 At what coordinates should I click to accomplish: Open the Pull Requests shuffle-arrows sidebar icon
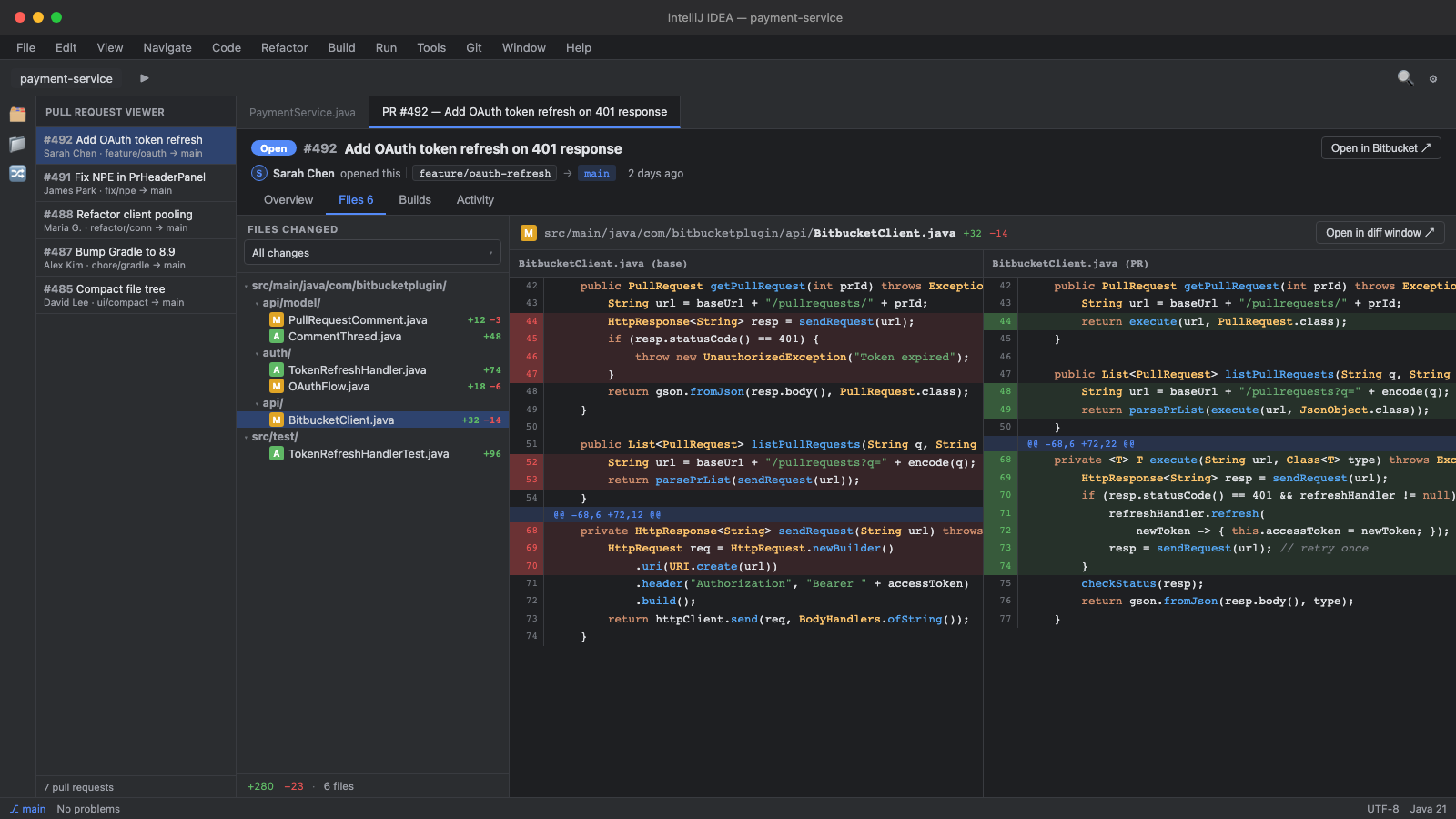pyautogui.click(x=17, y=173)
